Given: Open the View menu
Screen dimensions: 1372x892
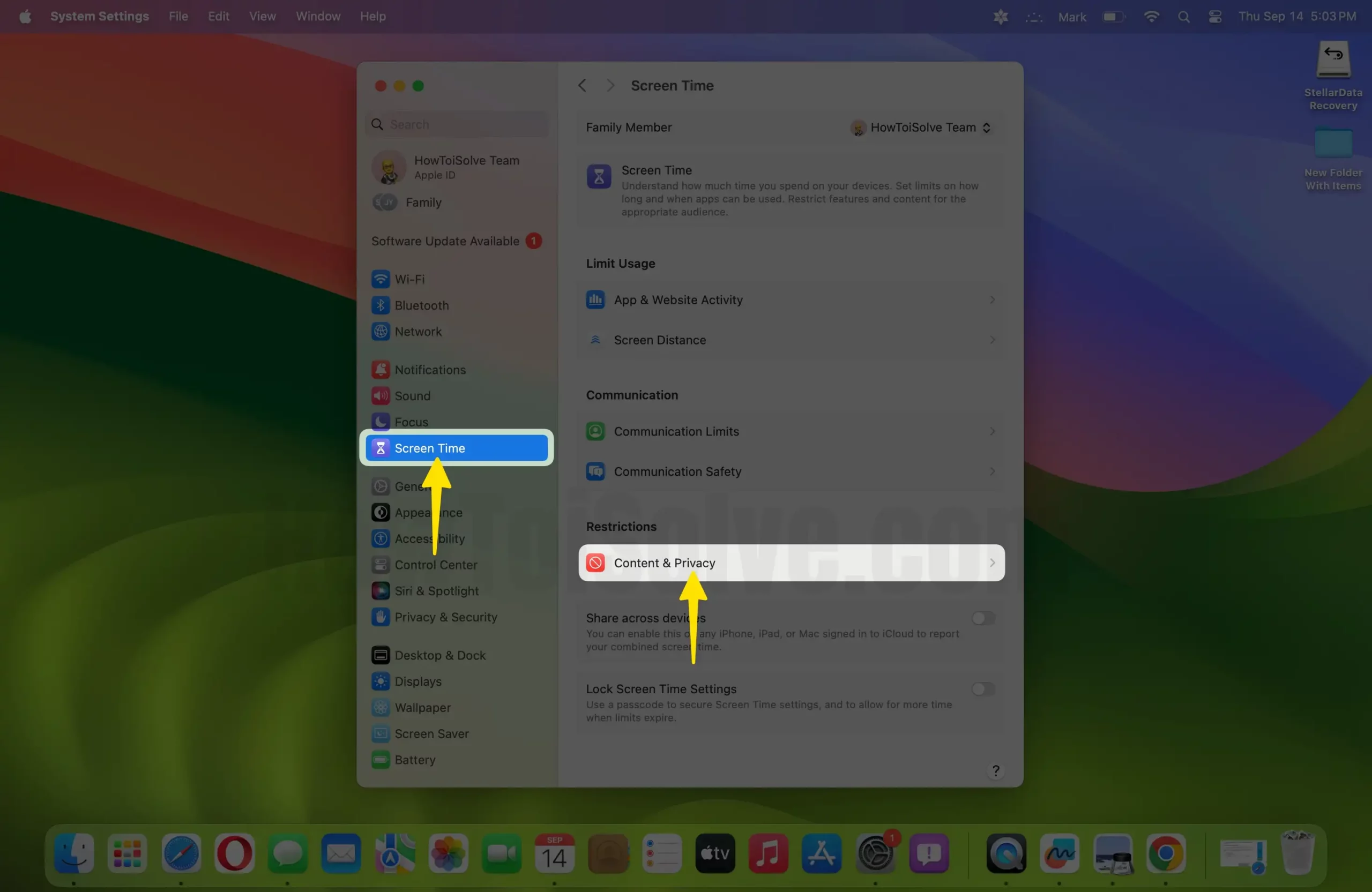Looking at the screenshot, I should point(262,16).
